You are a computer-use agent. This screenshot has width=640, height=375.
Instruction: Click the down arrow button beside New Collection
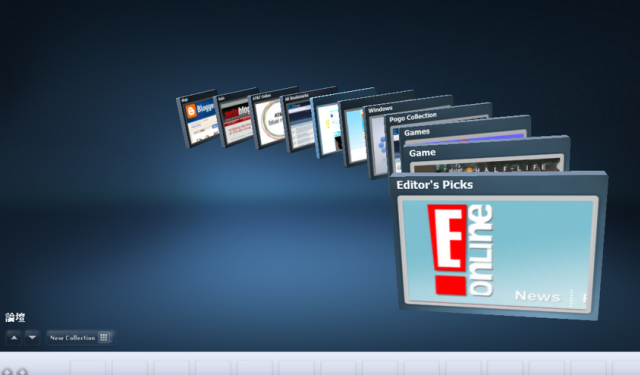32,338
